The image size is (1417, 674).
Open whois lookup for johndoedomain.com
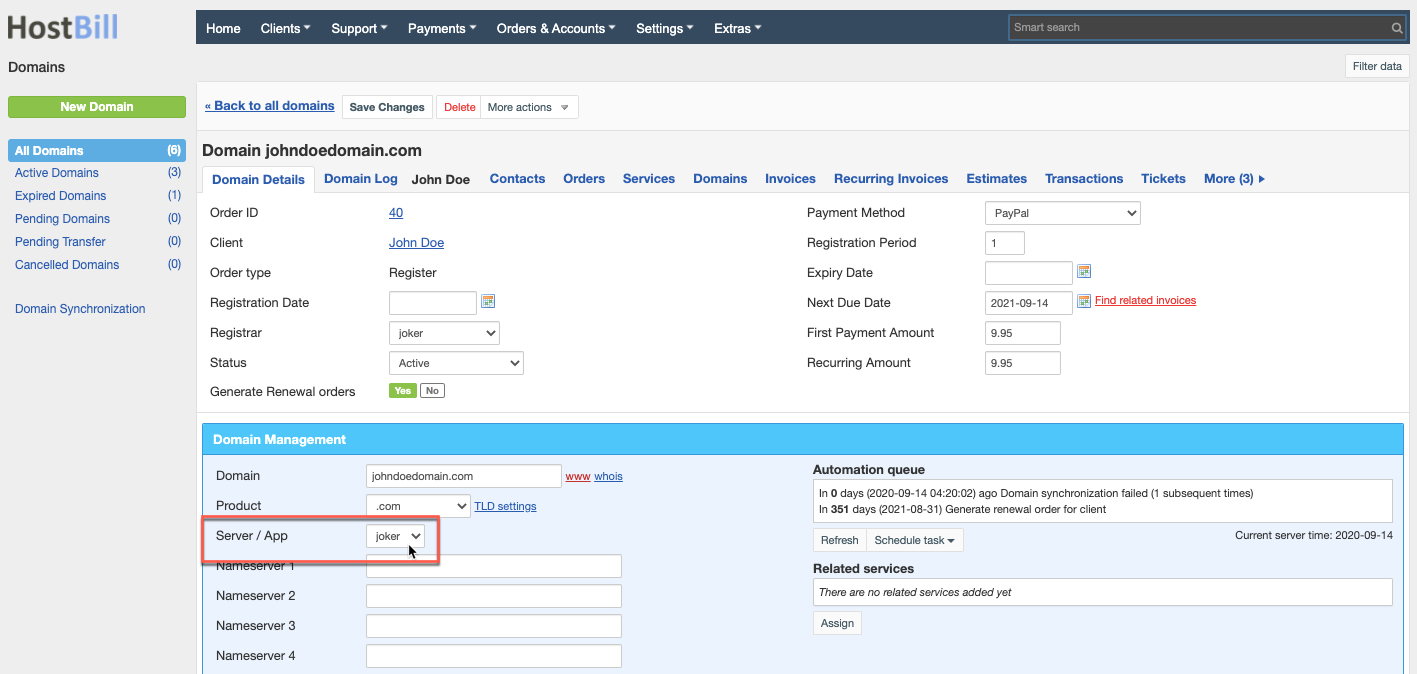(x=608, y=476)
